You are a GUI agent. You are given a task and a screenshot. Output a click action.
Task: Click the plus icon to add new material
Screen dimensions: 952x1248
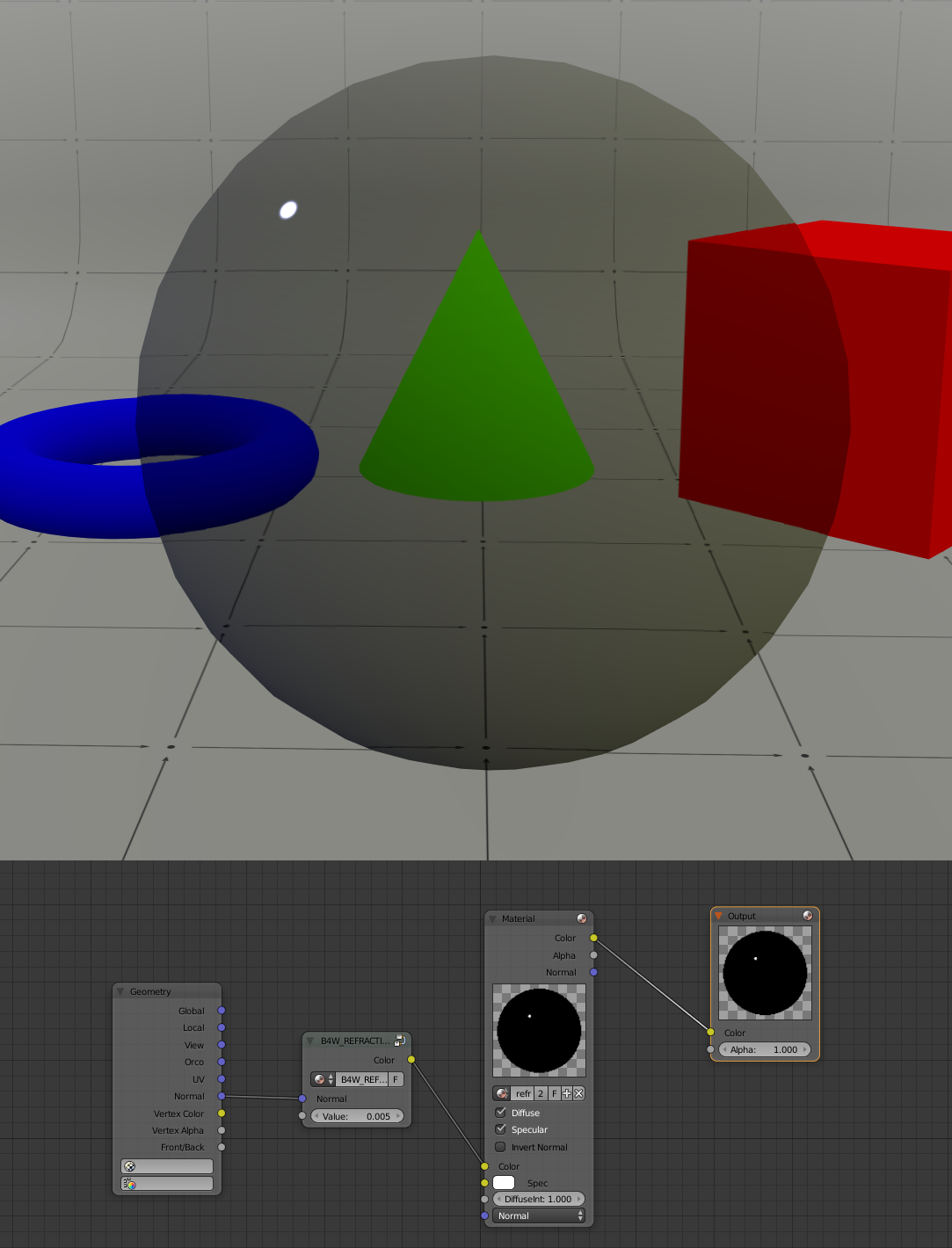point(567,1093)
